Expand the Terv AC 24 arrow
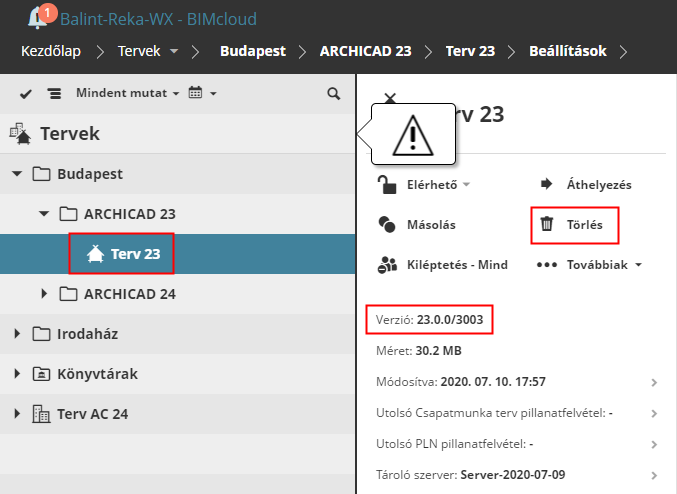The image size is (677, 494). [x=17, y=414]
